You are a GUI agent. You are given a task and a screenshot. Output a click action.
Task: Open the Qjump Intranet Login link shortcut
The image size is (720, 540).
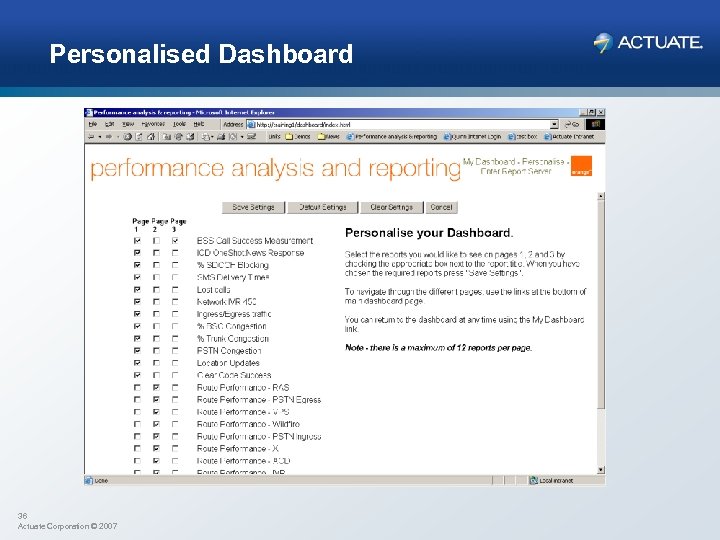coord(472,136)
